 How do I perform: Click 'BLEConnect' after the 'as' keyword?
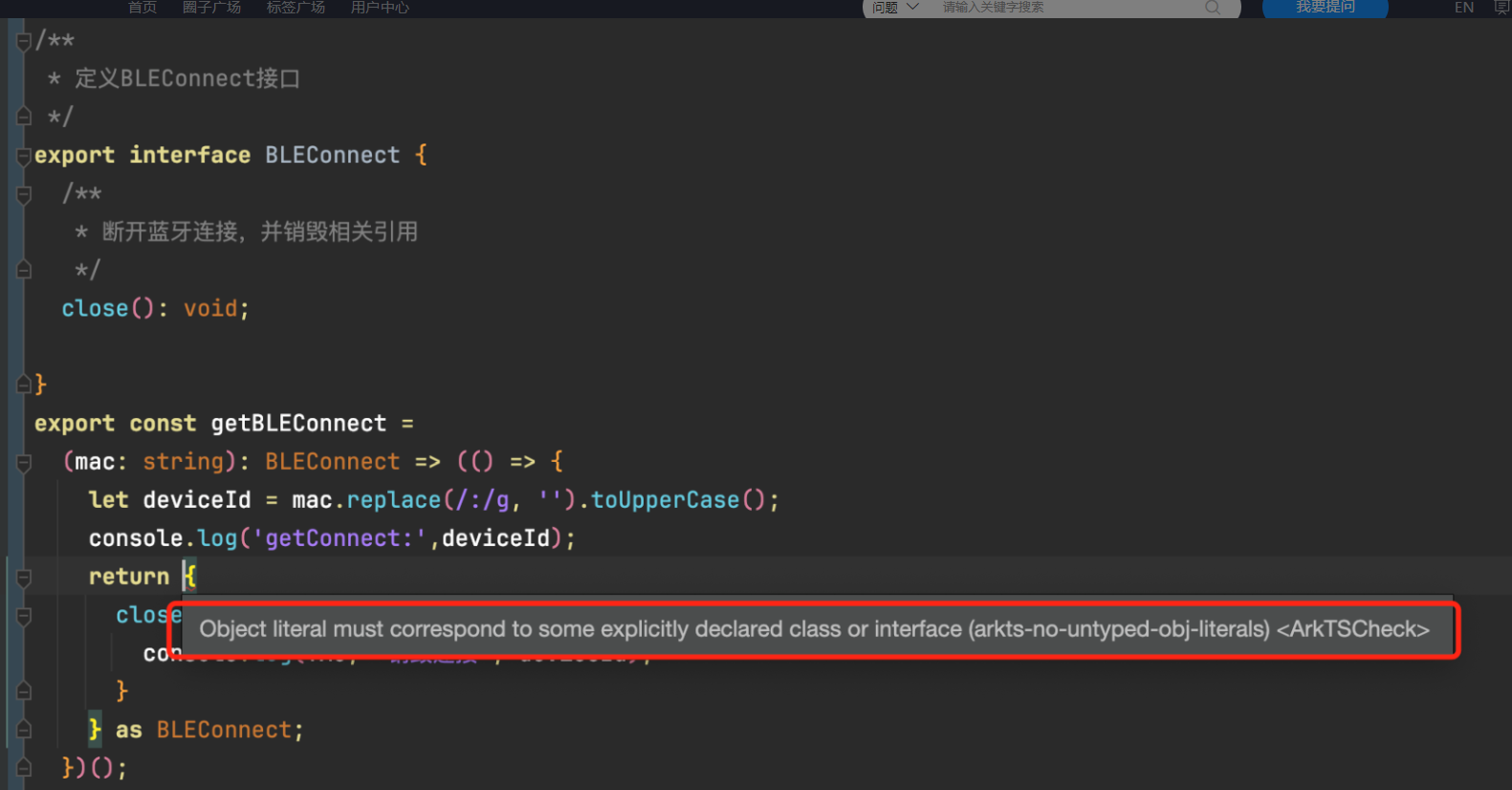(x=224, y=730)
